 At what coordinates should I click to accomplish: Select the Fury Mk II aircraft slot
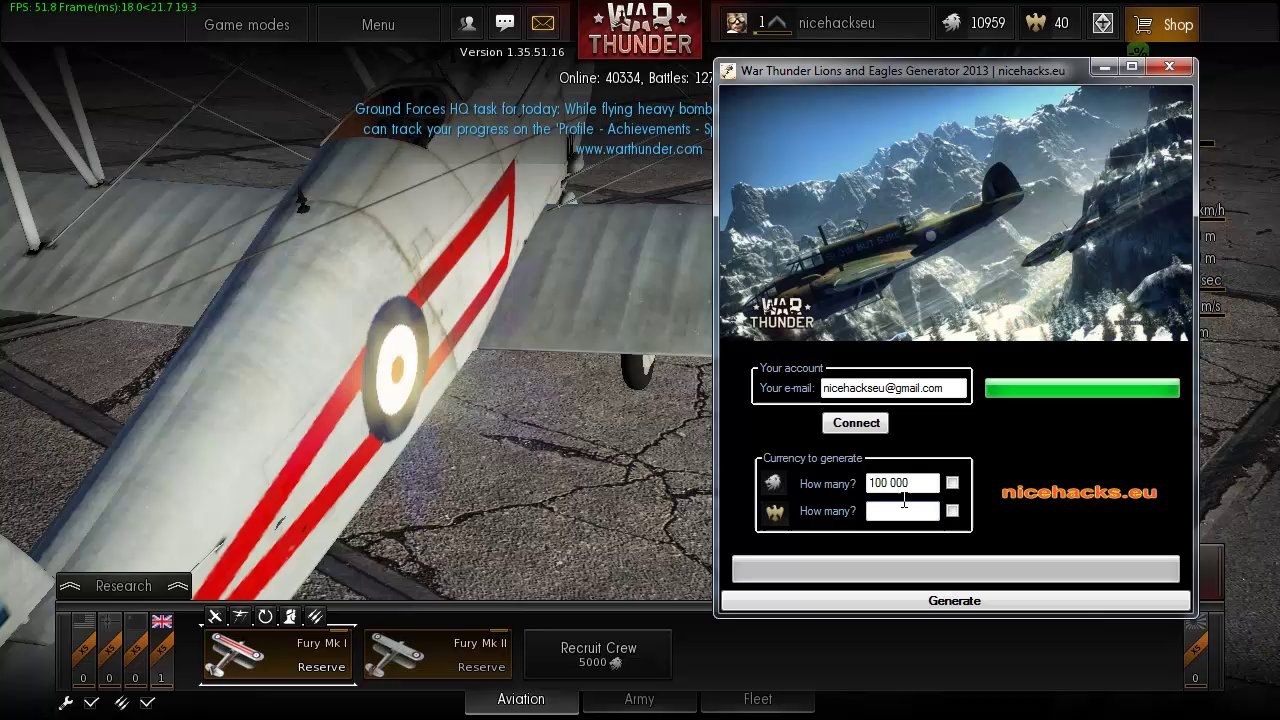[x=438, y=655]
